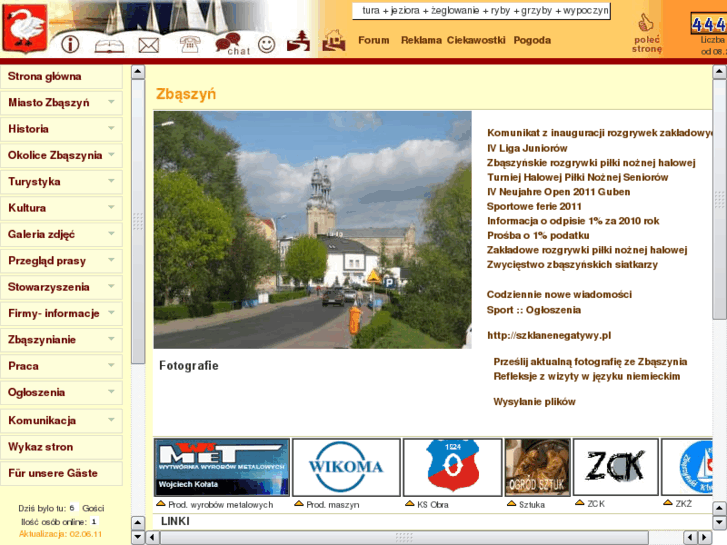Screen dimensions: 727x545
Task: Click the WIKOMA logo banner
Action: tap(346, 467)
